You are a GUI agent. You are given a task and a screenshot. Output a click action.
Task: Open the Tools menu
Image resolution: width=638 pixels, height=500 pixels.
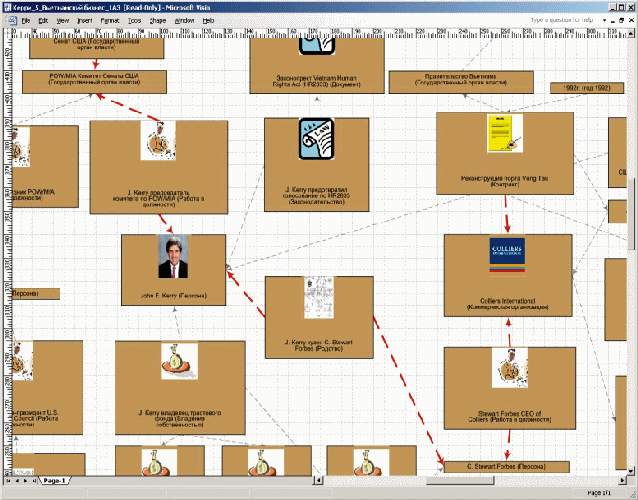pyautogui.click(x=133, y=20)
